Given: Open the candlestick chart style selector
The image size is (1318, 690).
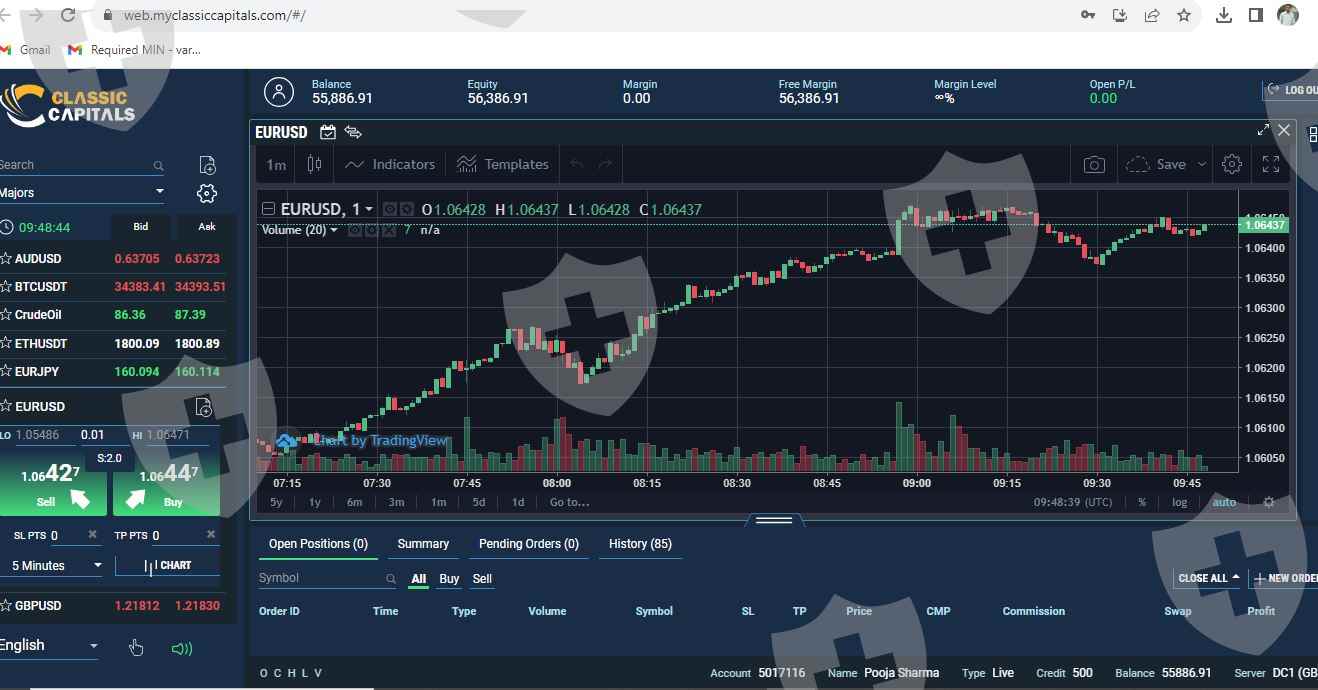Looking at the screenshot, I should click(x=315, y=164).
